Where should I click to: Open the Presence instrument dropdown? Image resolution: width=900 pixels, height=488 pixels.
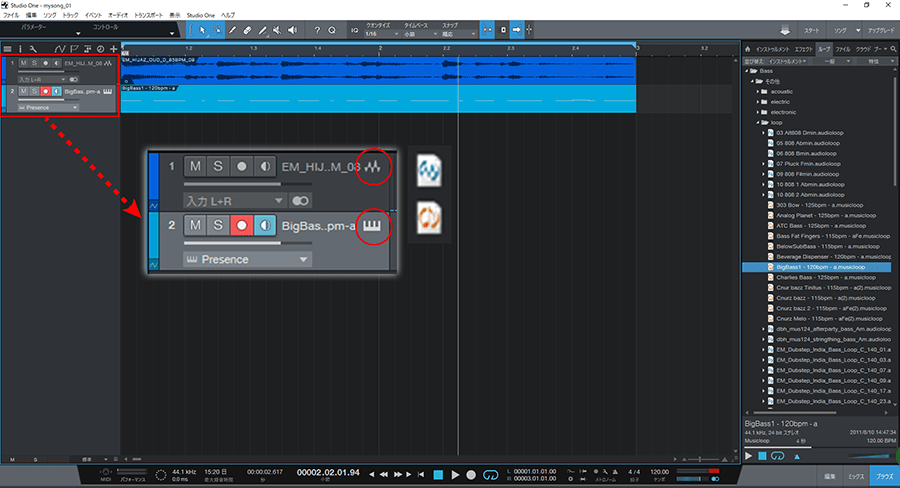[x=48, y=107]
